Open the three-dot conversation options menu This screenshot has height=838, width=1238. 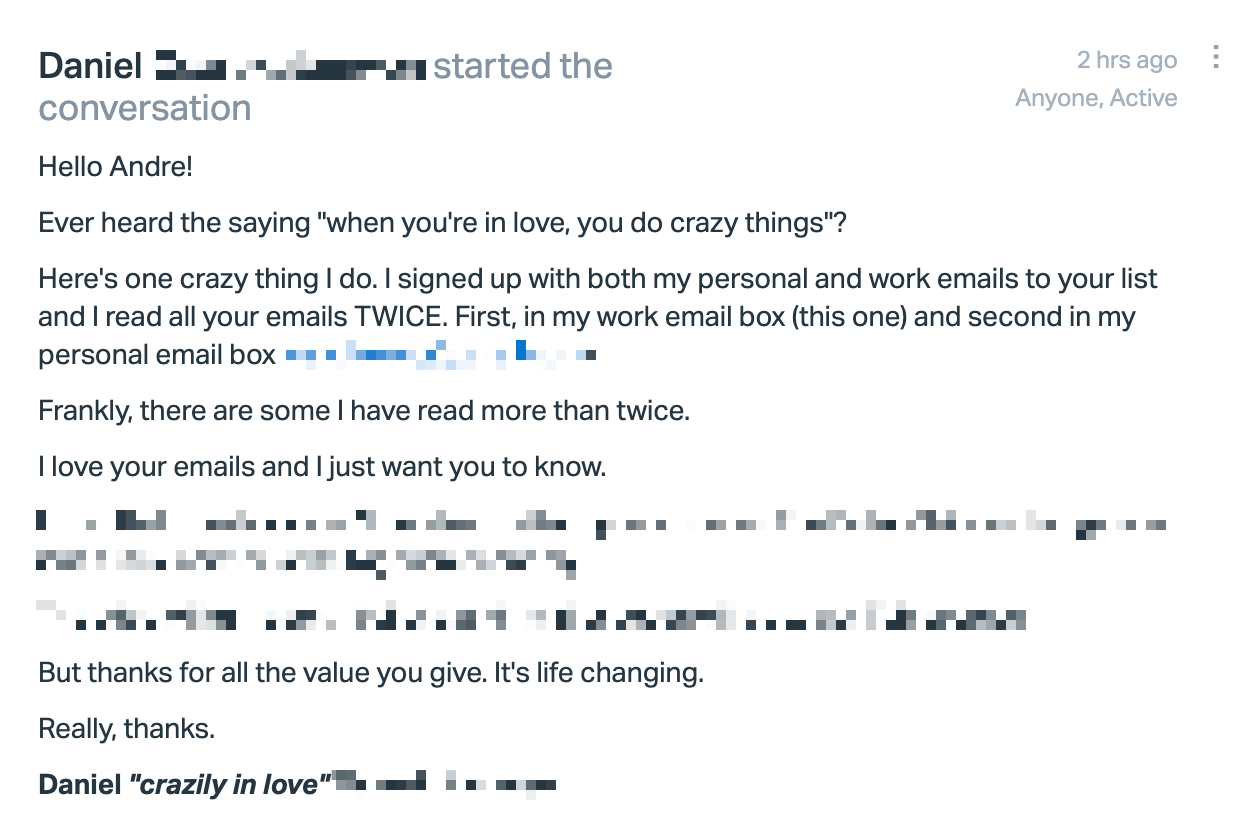point(1215,57)
